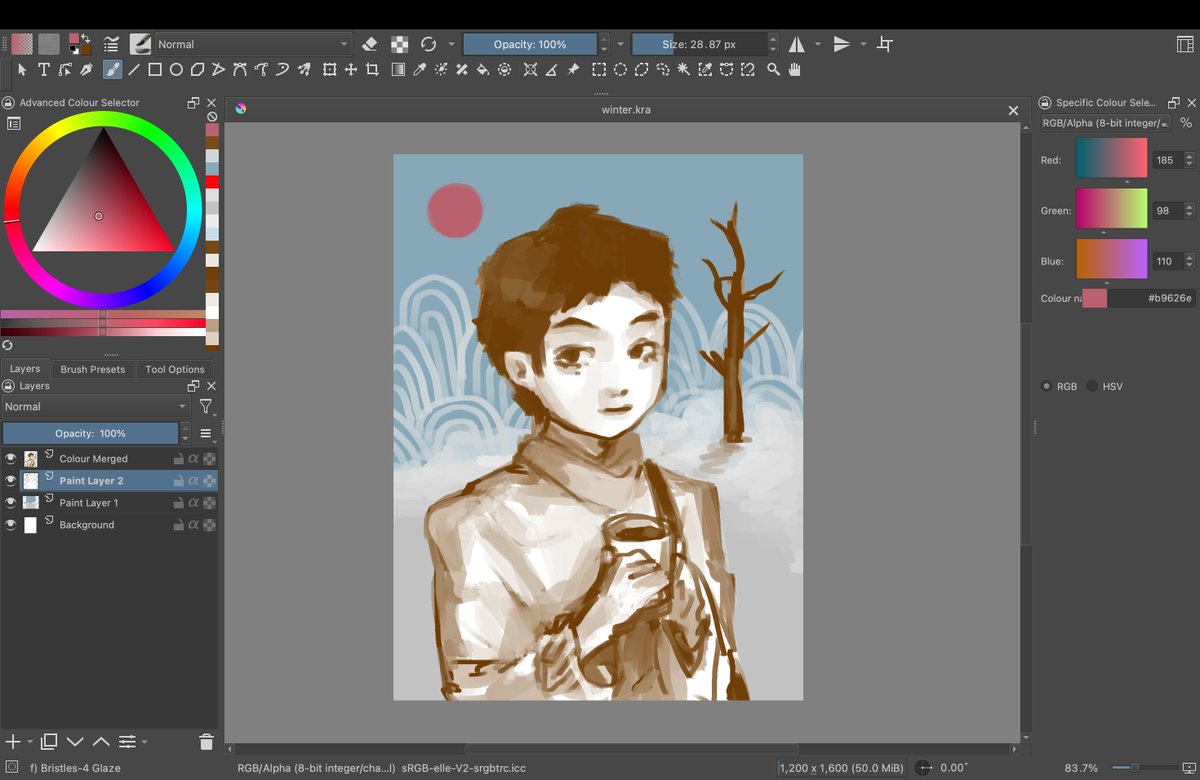Toggle Eraser mode in the brush toolbar
This screenshot has height=780, width=1200.
370,44
